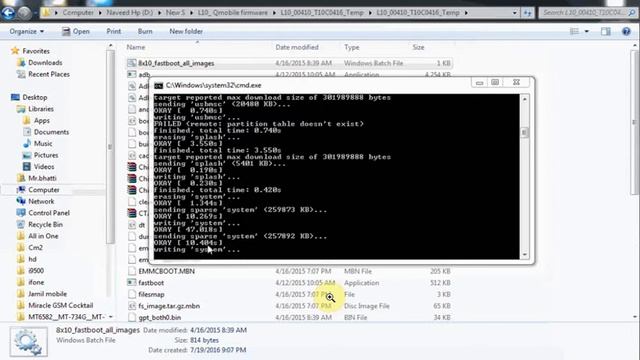Open the Apps library

(x=42, y=121)
